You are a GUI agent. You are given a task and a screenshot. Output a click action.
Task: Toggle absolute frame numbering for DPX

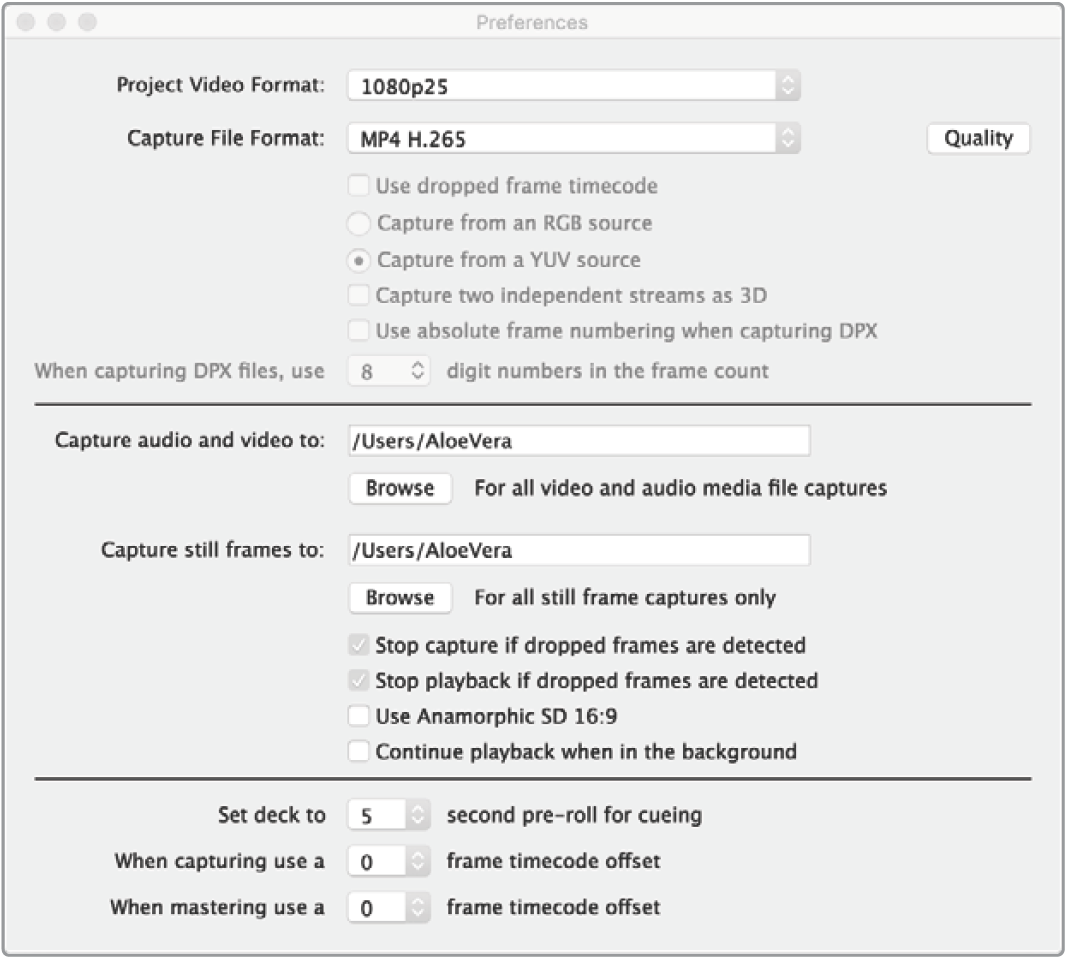point(358,331)
